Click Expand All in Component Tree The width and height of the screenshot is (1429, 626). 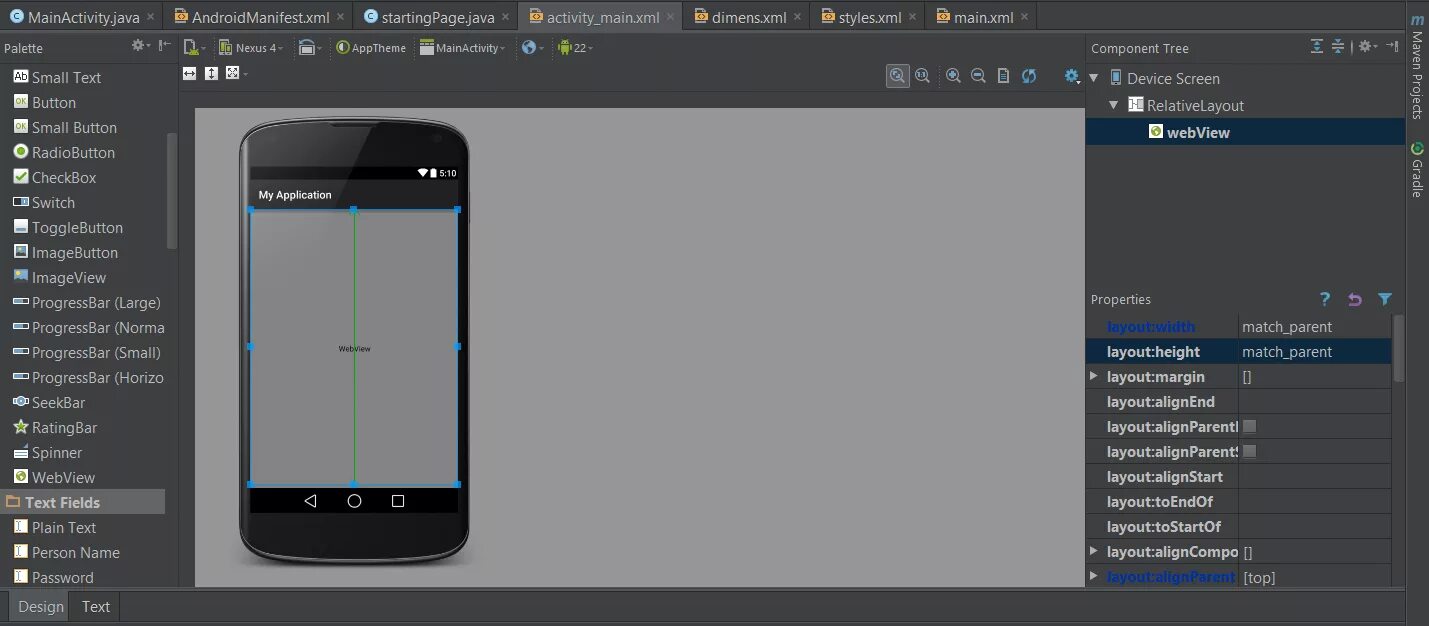tap(1317, 47)
